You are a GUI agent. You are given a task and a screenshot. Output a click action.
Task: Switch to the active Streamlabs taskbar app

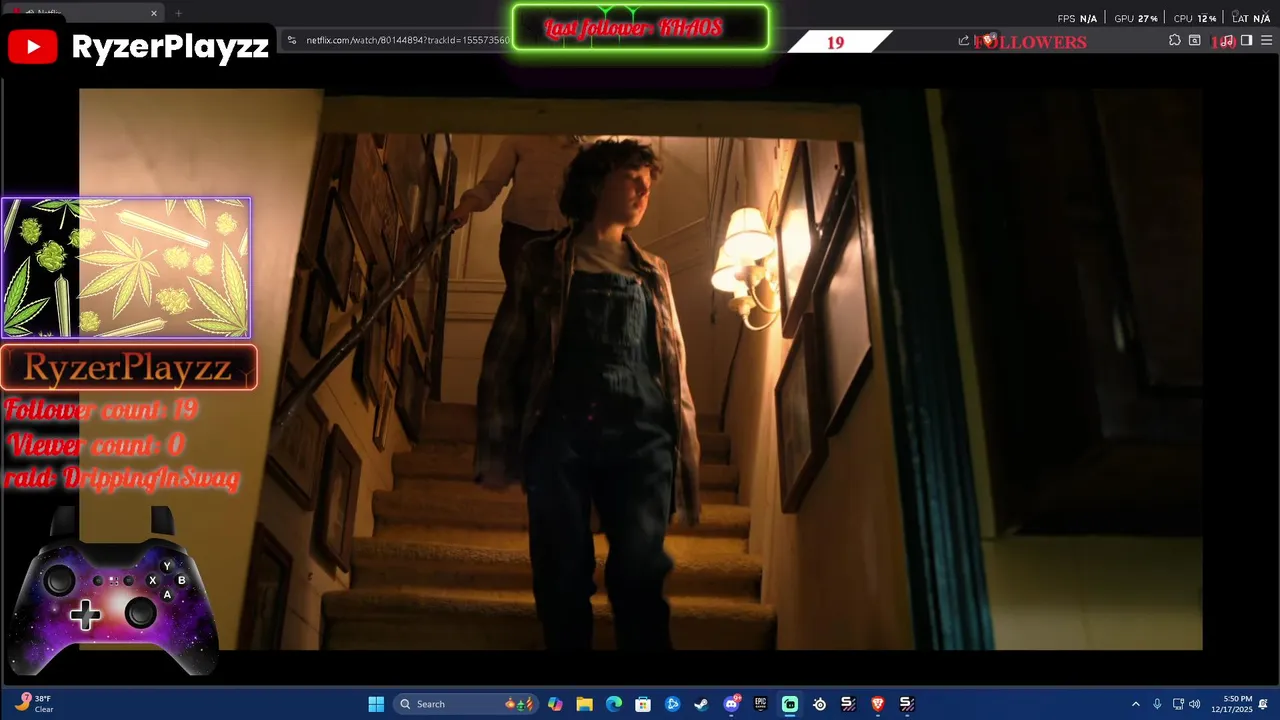pos(790,704)
